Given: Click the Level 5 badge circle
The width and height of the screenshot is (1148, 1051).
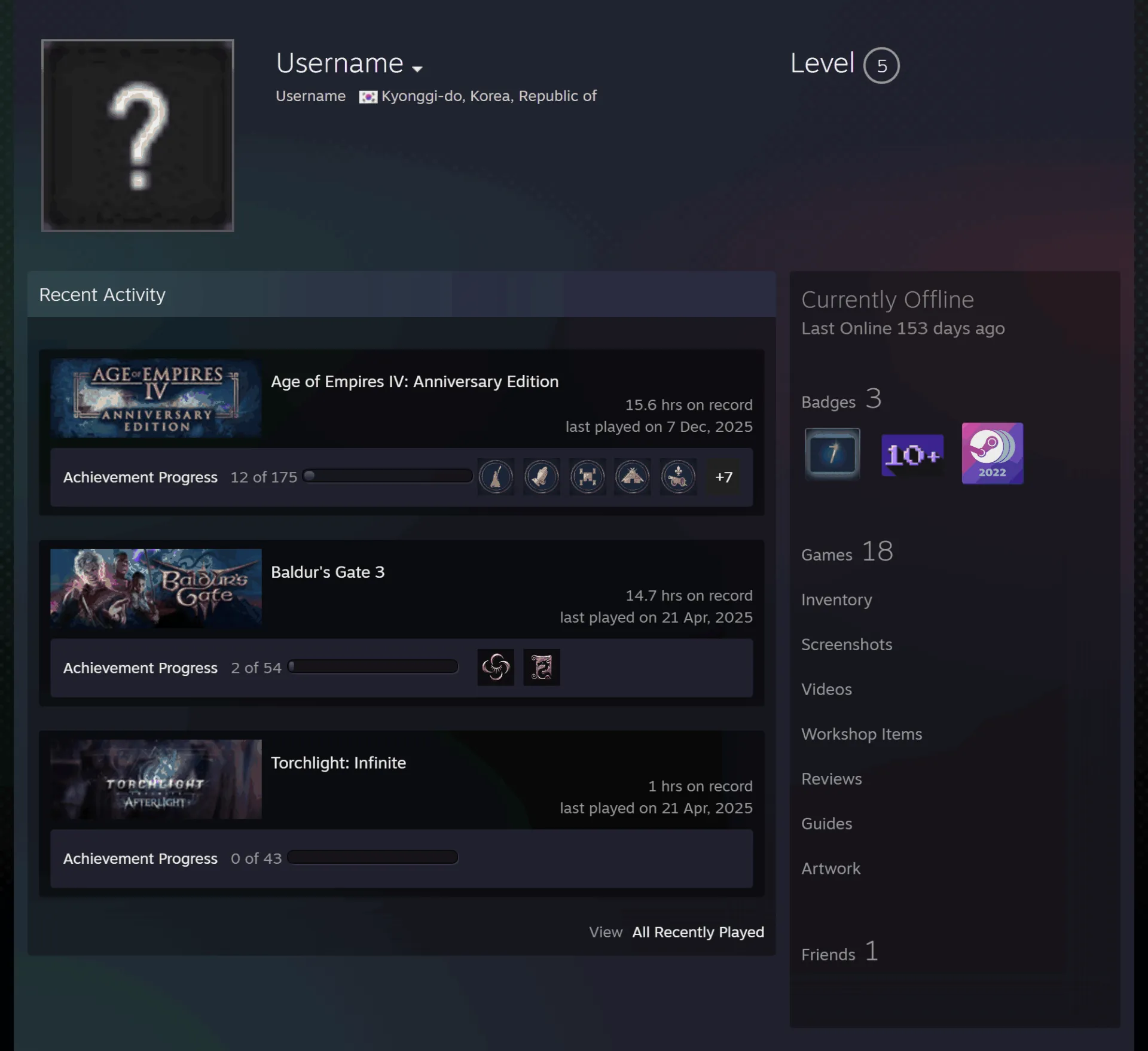Looking at the screenshot, I should tap(881, 65).
